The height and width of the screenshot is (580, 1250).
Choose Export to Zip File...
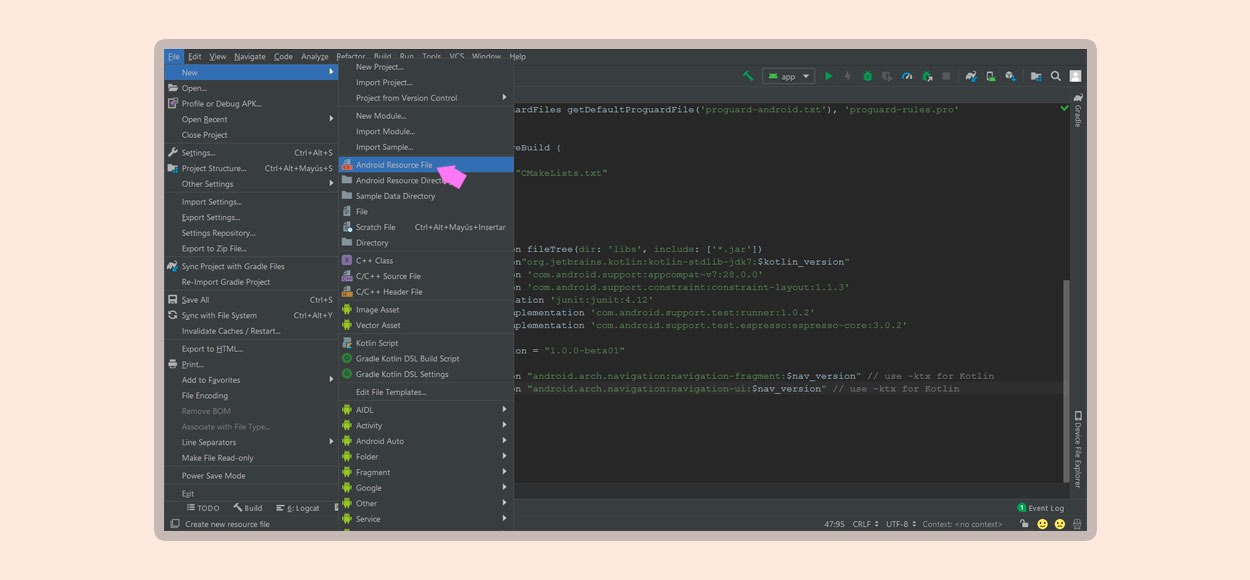pos(251,249)
